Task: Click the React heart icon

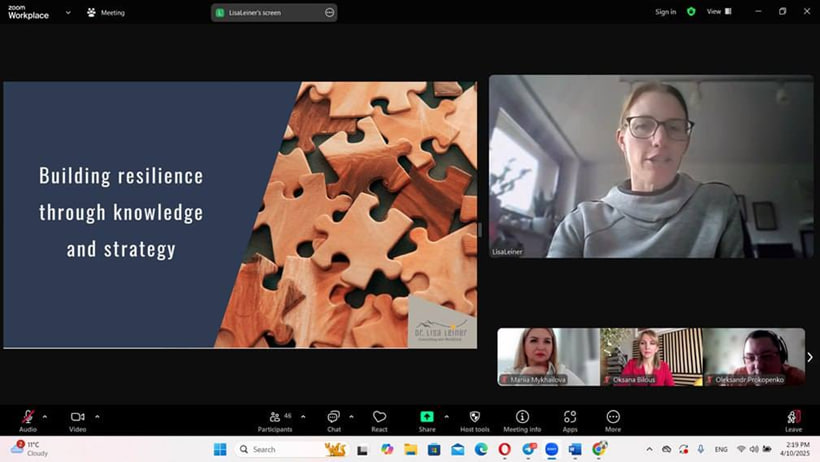Action: [x=379, y=418]
